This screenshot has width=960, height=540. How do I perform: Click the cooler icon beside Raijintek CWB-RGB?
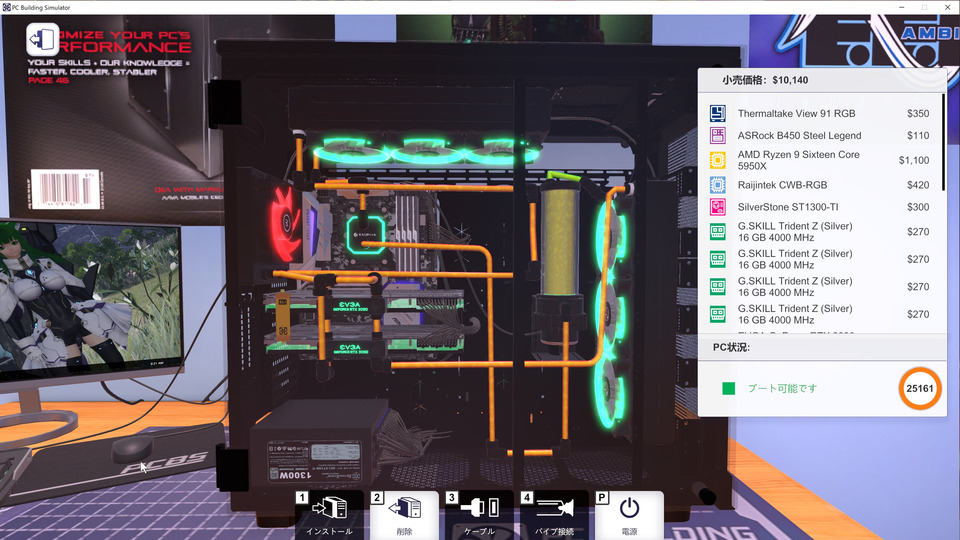tap(718, 185)
